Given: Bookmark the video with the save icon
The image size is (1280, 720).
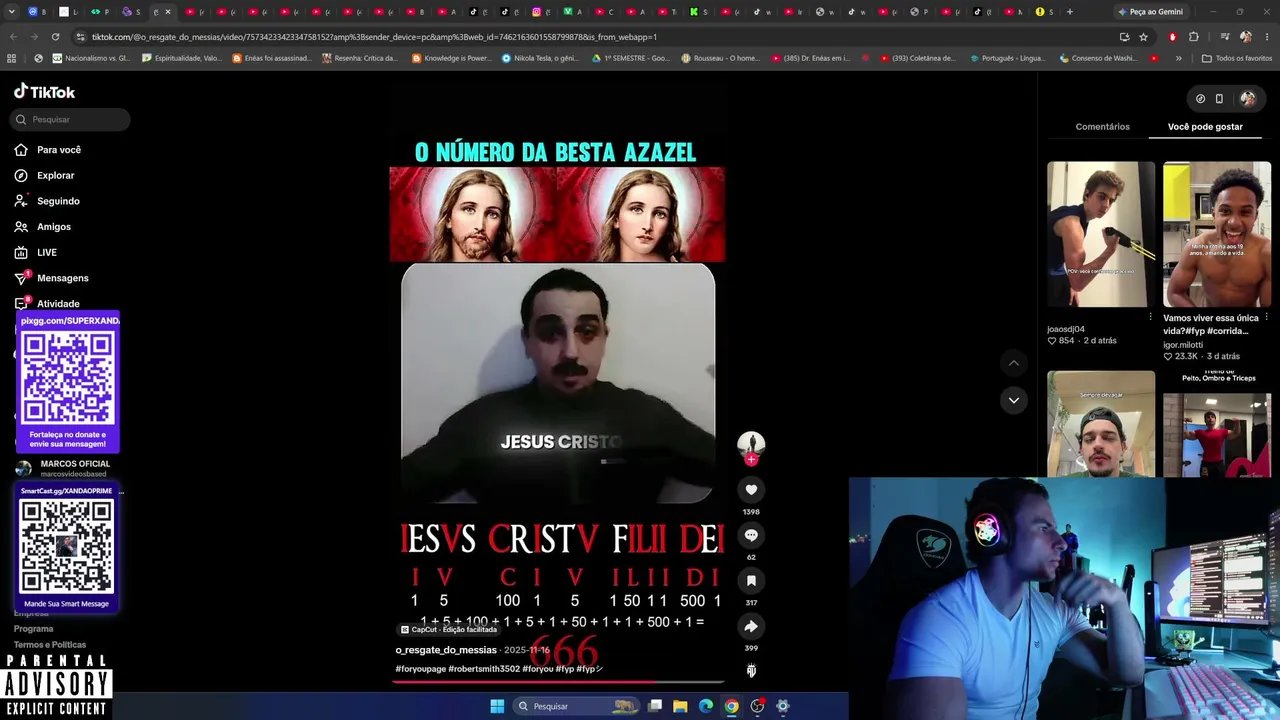Looking at the screenshot, I should [x=751, y=581].
